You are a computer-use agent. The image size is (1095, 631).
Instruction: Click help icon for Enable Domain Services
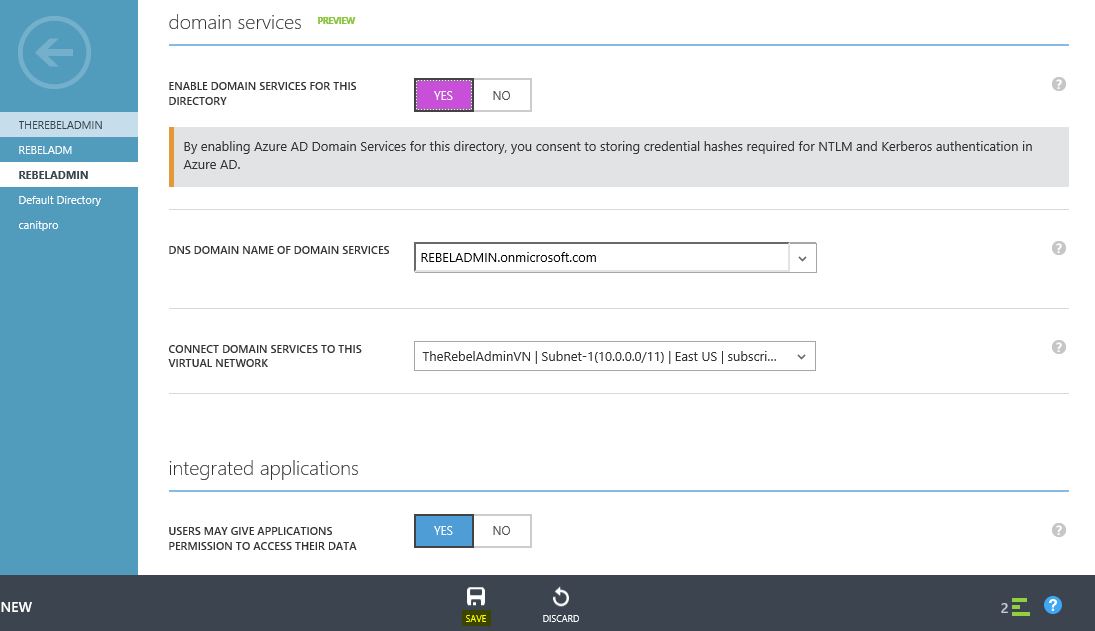1059,84
